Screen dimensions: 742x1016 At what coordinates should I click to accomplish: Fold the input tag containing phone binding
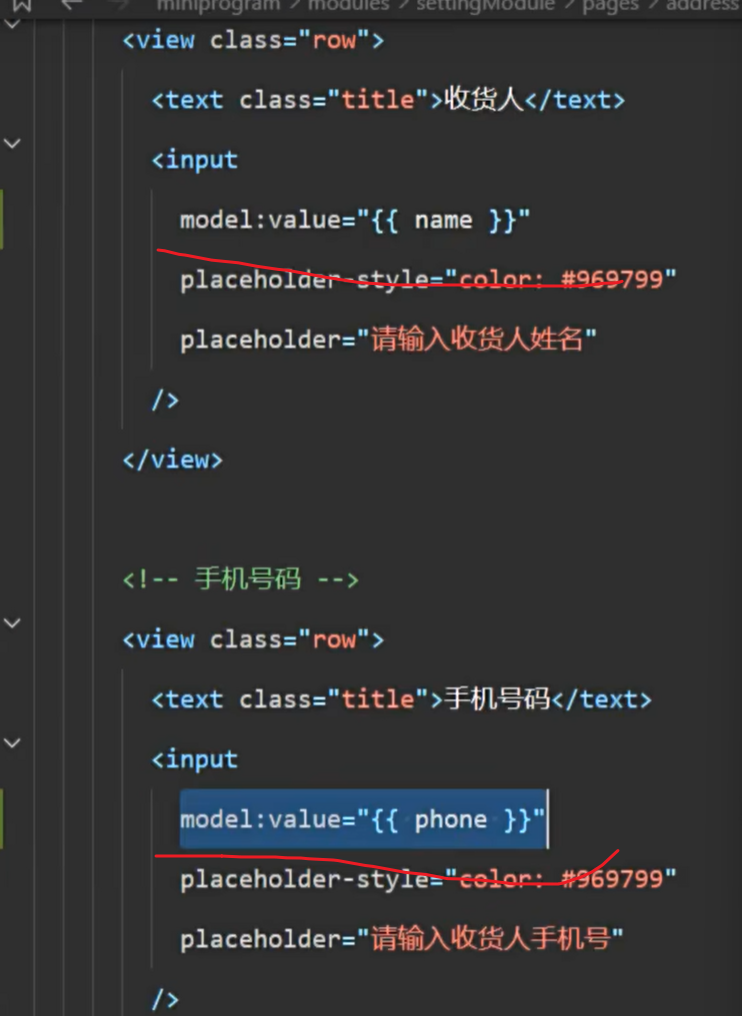point(12,743)
